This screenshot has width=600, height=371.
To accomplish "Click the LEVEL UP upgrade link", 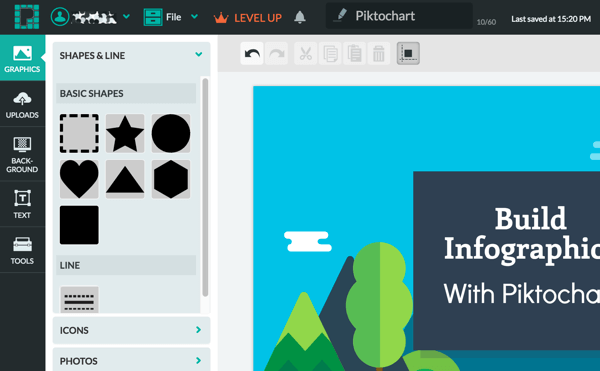I will (248, 18).
